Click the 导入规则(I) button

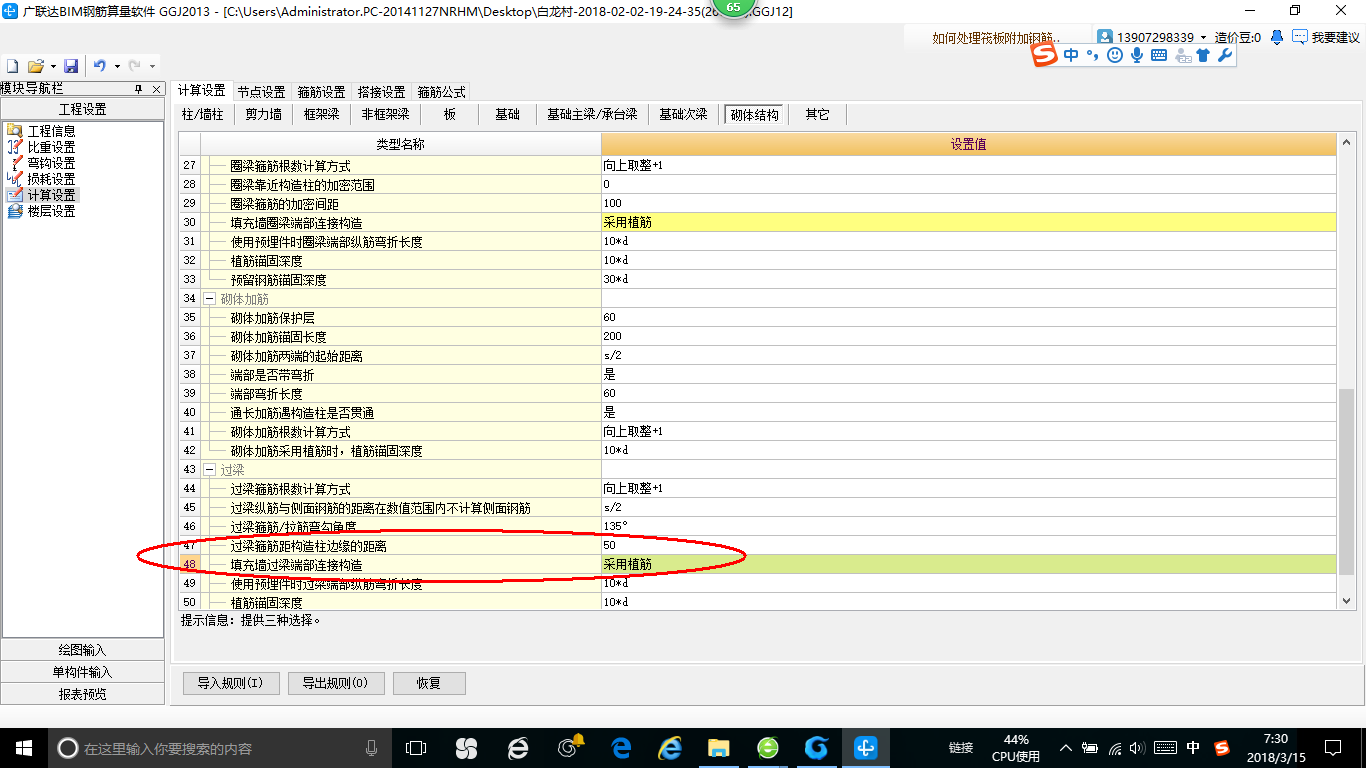230,683
